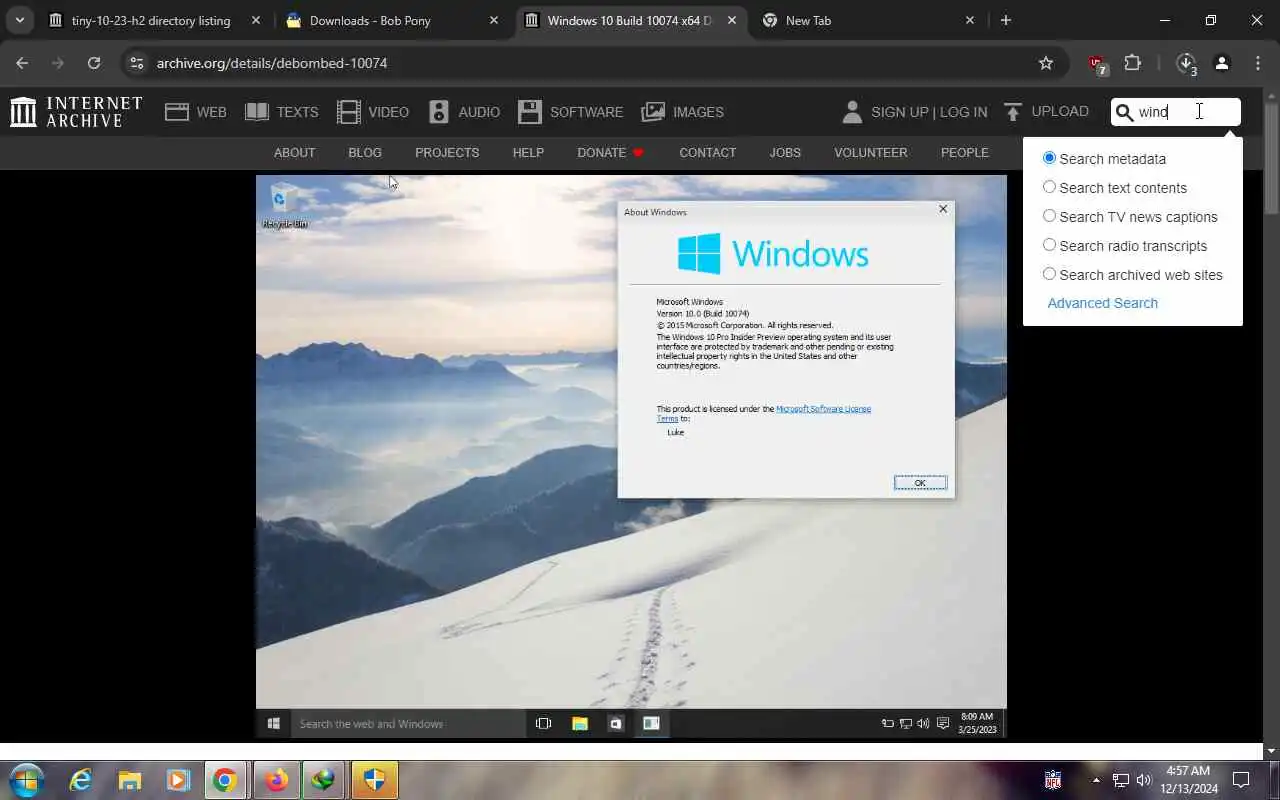Image resolution: width=1280 pixels, height=800 pixels.
Task: Close the New Tab tab
Action: click(x=970, y=20)
